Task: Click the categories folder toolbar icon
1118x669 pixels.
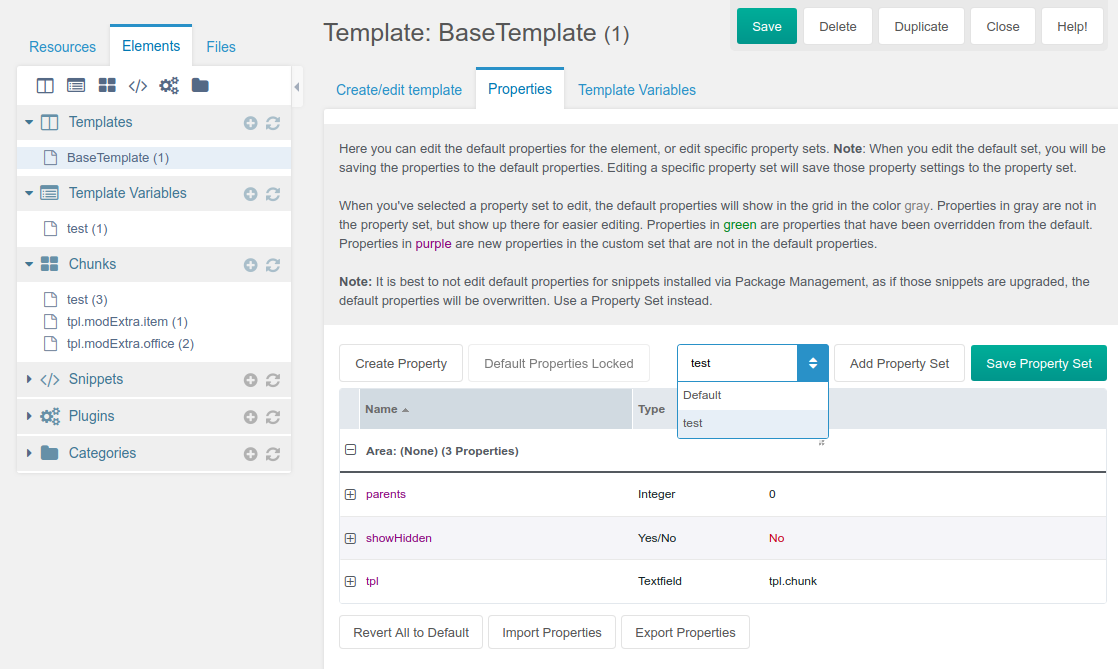Action: [x=200, y=86]
